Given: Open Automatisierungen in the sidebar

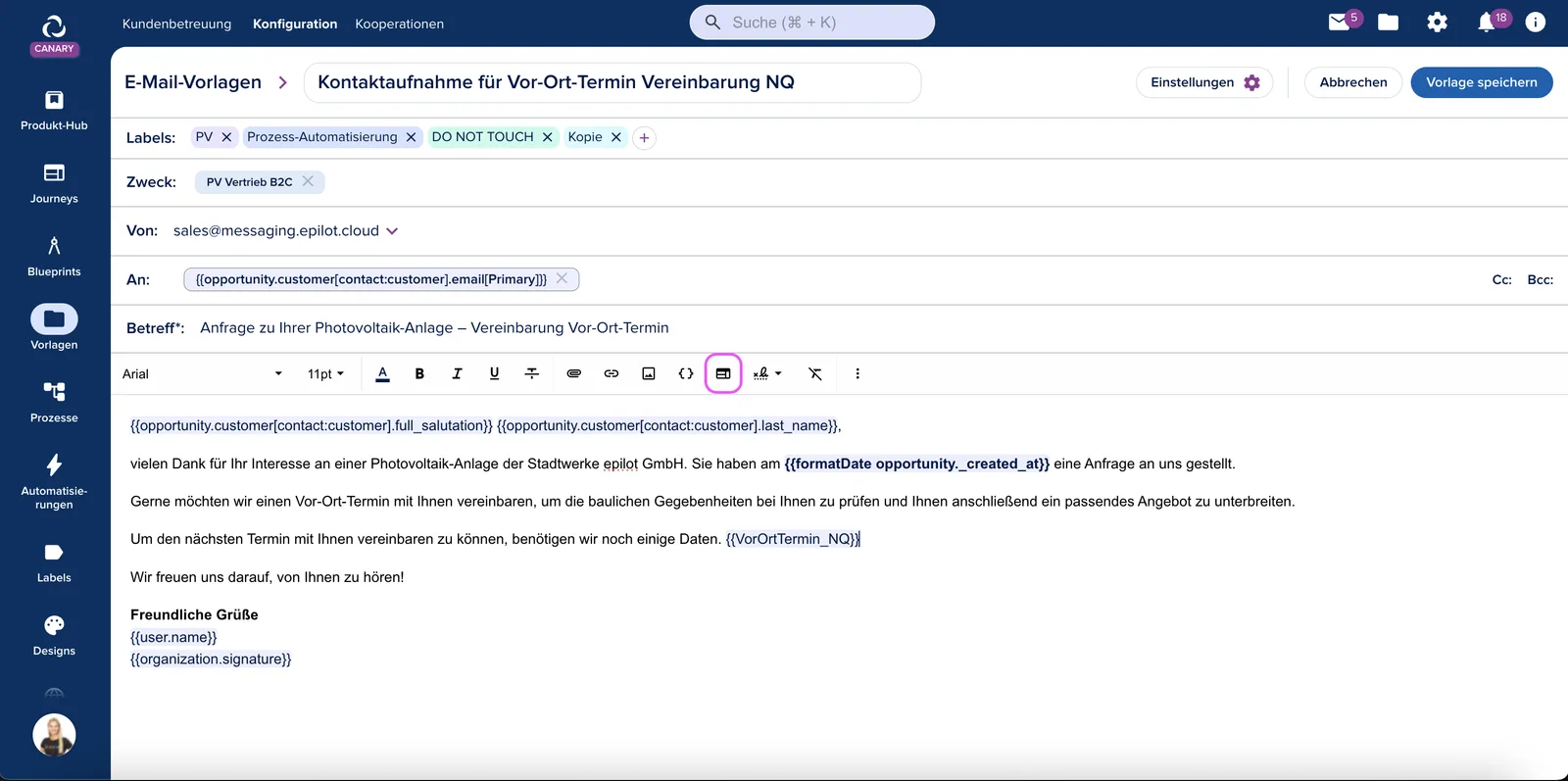Looking at the screenshot, I should (54, 481).
